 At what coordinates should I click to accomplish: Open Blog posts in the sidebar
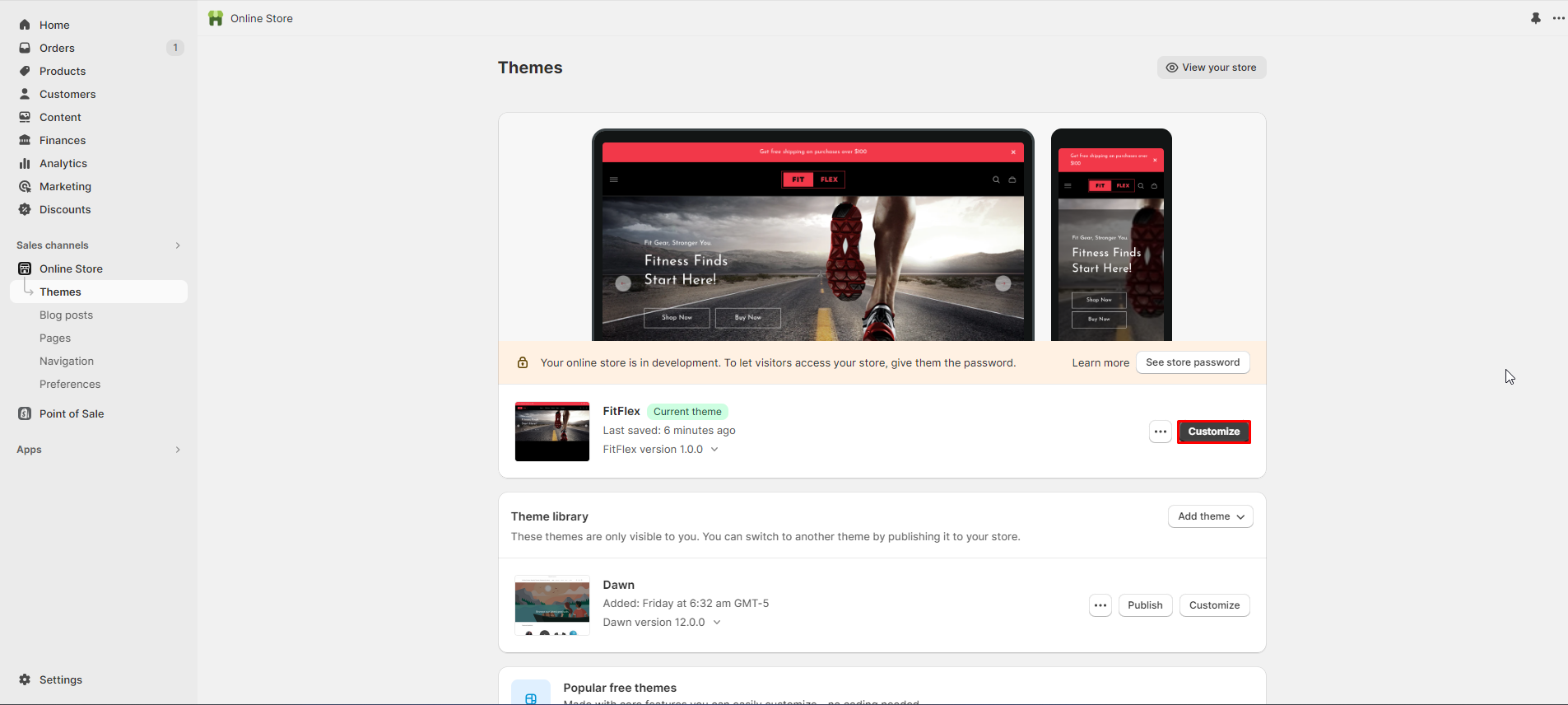pyautogui.click(x=66, y=315)
